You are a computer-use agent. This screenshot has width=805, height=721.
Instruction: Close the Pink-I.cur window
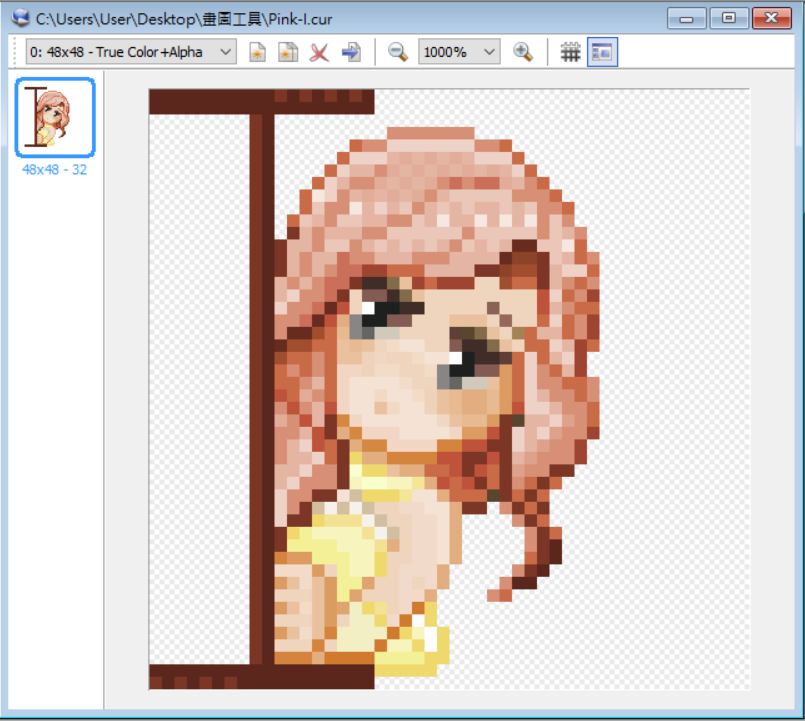pyautogui.click(x=772, y=19)
